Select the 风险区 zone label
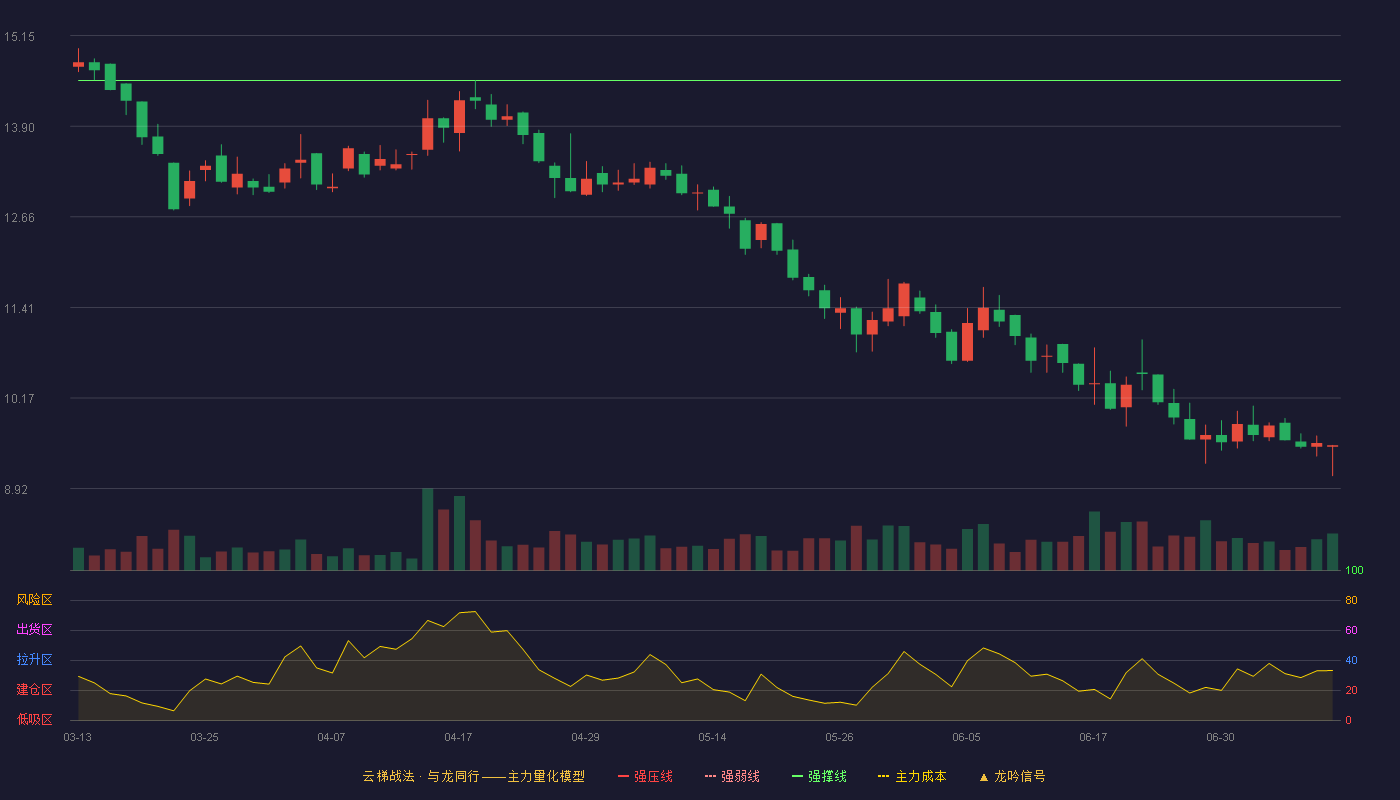 point(35,600)
